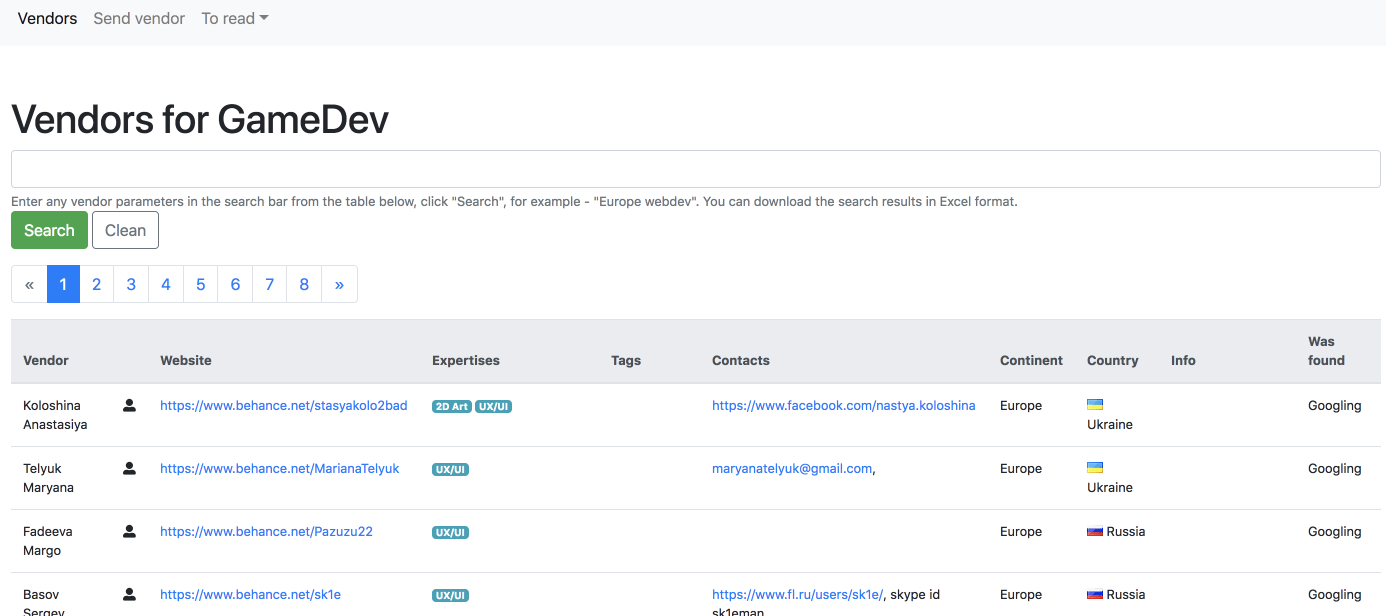This screenshot has height=616, width=1386.
Task: Click the Ukraine flag in Koloshina's row
Action: pyautogui.click(x=1095, y=404)
